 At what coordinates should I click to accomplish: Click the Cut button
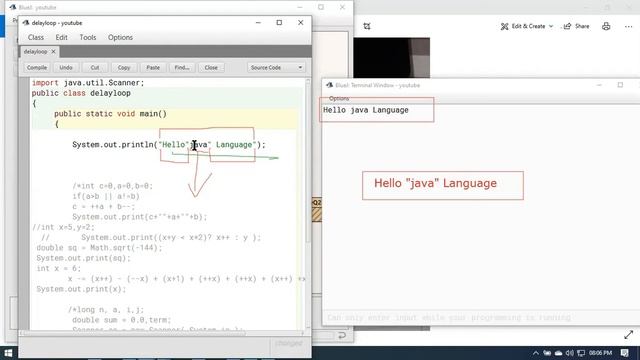[95, 67]
